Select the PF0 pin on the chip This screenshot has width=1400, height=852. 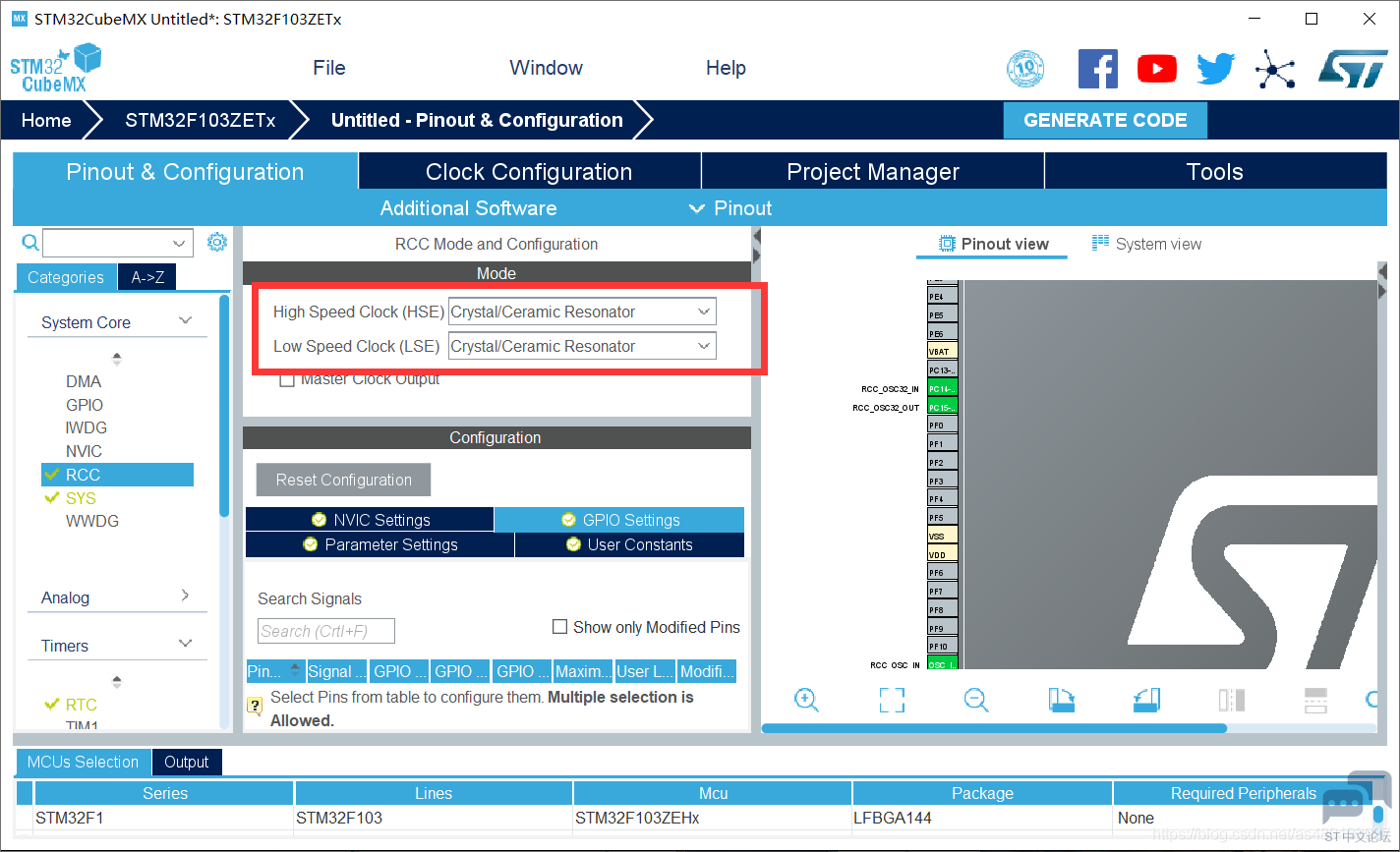click(942, 426)
